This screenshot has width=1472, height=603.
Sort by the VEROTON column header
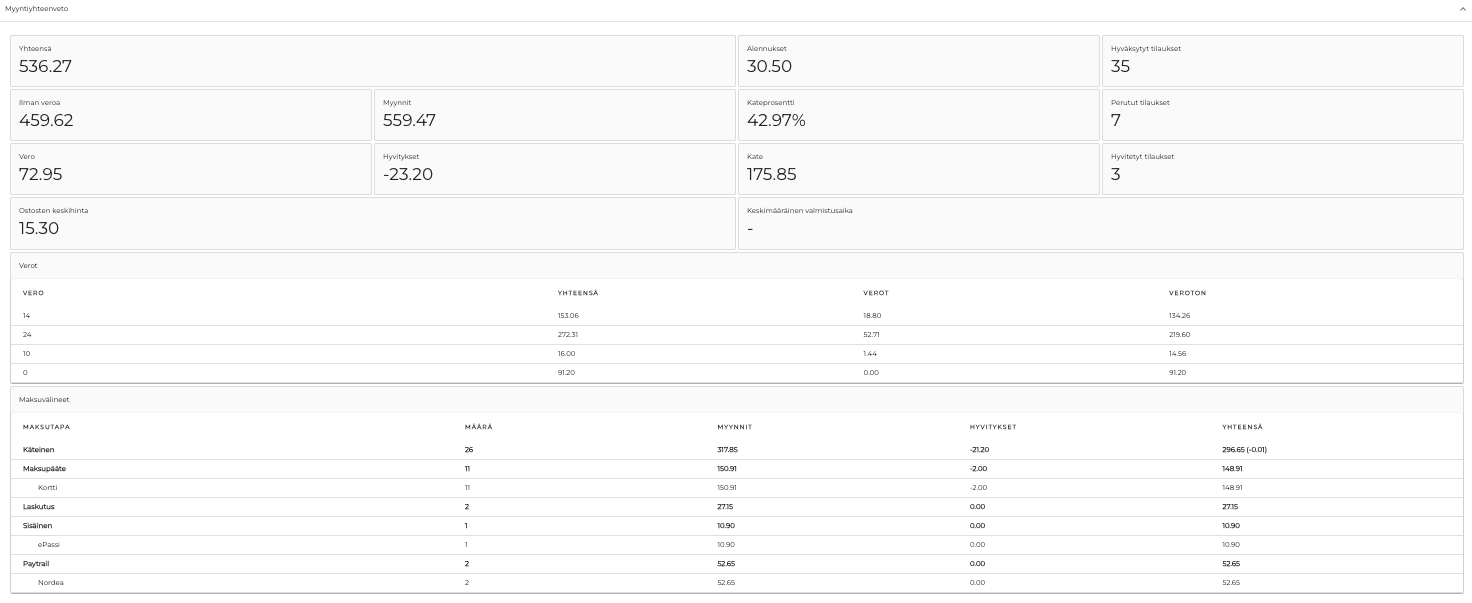tap(1187, 293)
